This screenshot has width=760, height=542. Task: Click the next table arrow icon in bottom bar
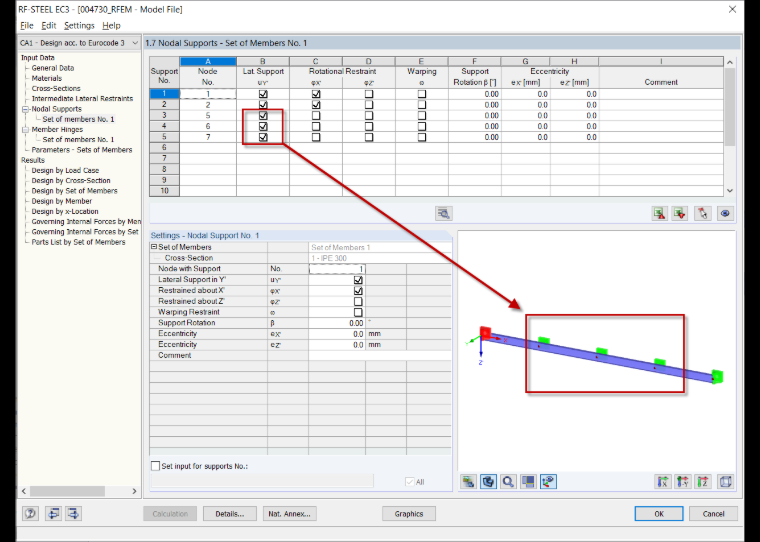coord(73,513)
